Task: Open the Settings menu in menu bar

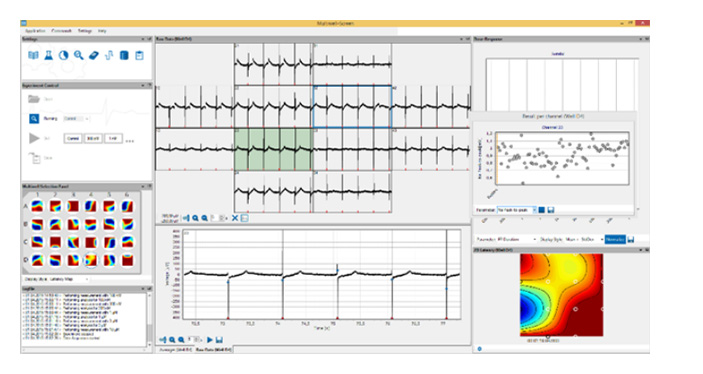Action: click(85, 31)
